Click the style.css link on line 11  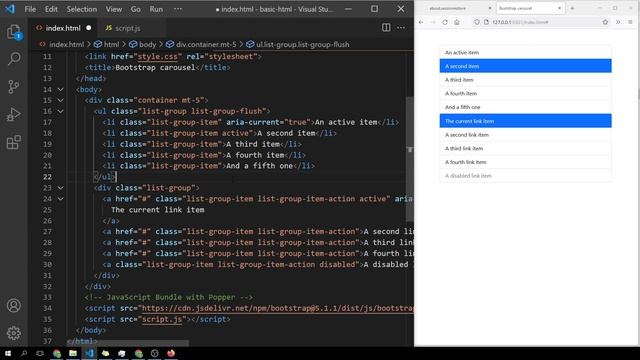(157, 56)
